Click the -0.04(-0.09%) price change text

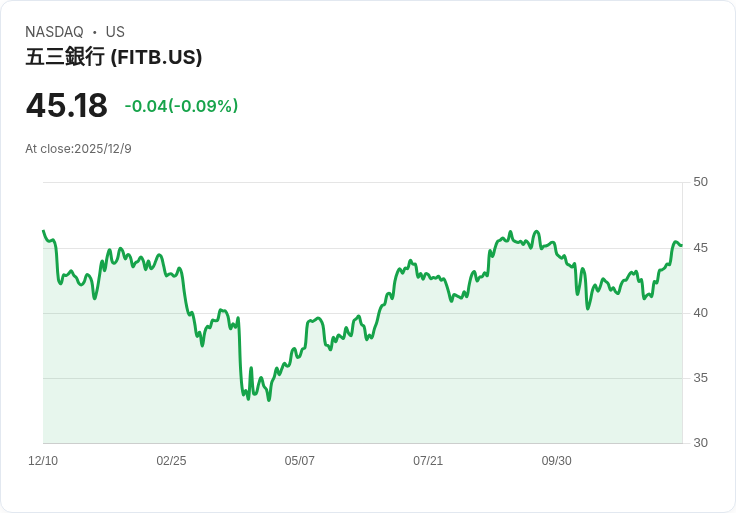click(x=181, y=106)
